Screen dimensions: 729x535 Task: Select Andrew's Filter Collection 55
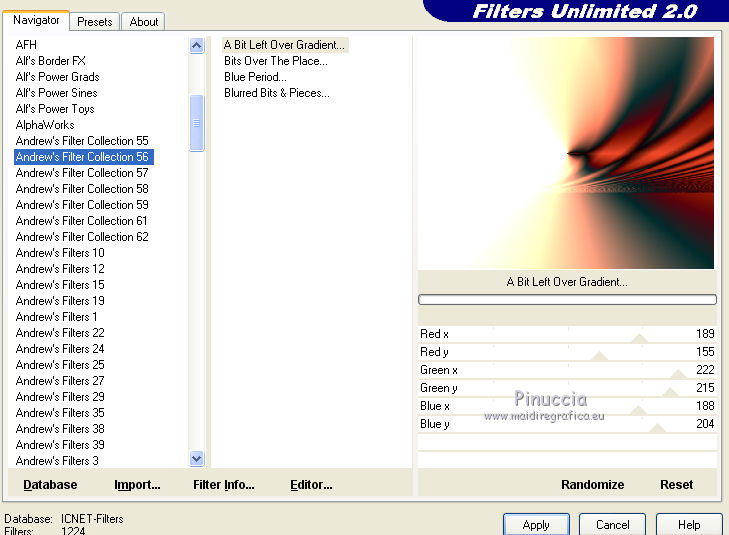(x=82, y=141)
